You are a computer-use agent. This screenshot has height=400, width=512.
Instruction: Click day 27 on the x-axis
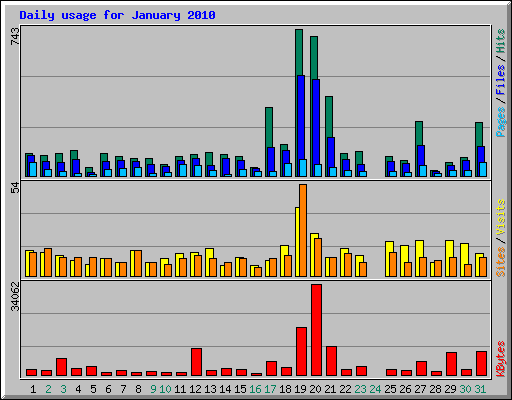pos(420,389)
